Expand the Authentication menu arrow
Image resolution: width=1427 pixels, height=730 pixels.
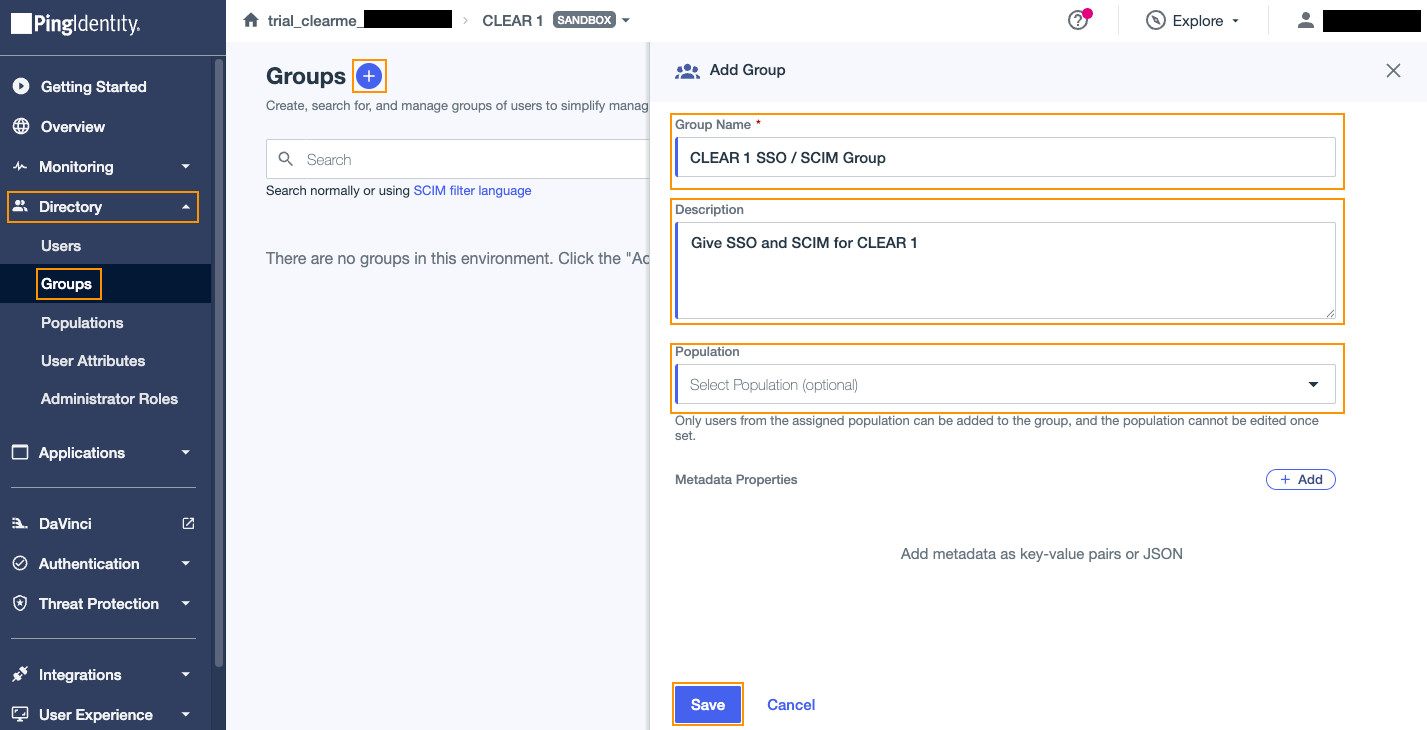[x=186, y=564]
